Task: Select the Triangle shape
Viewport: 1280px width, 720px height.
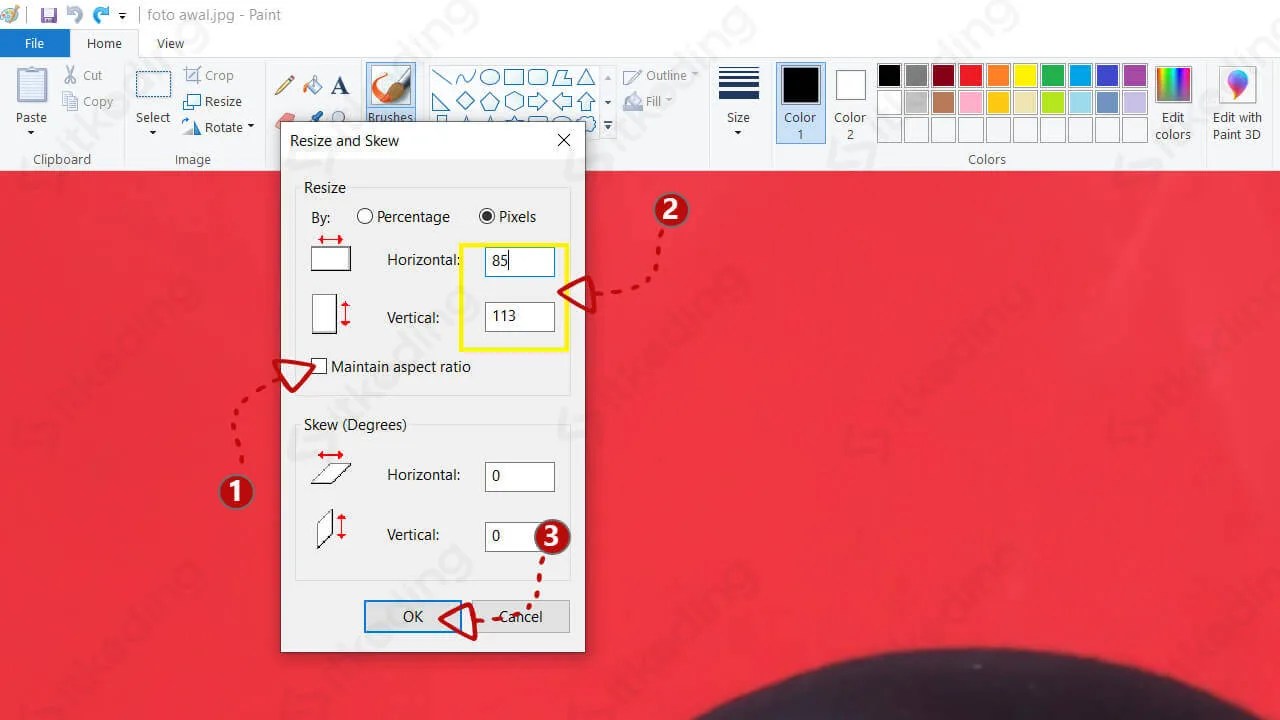Action: tap(586, 77)
